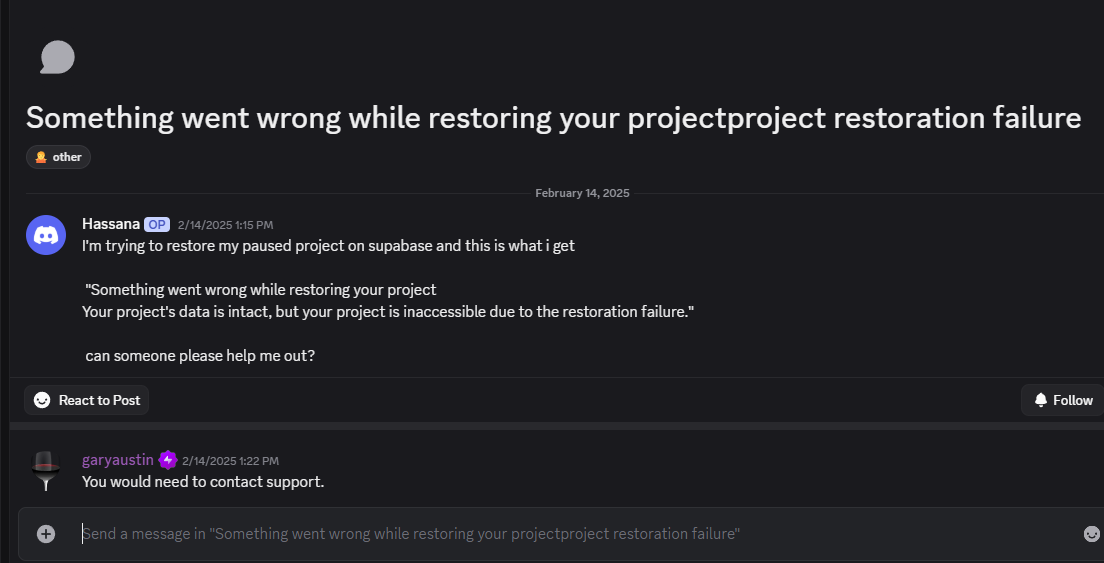This screenshot has width=1104, height=563.
Task: Click the "You would need to contact support." reply
Action: [x=203, y=482]
